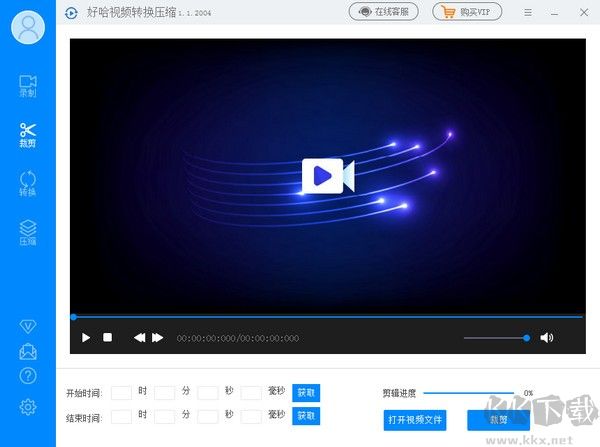
Task: Stop video playback
Action: click(x=108, y=337)
